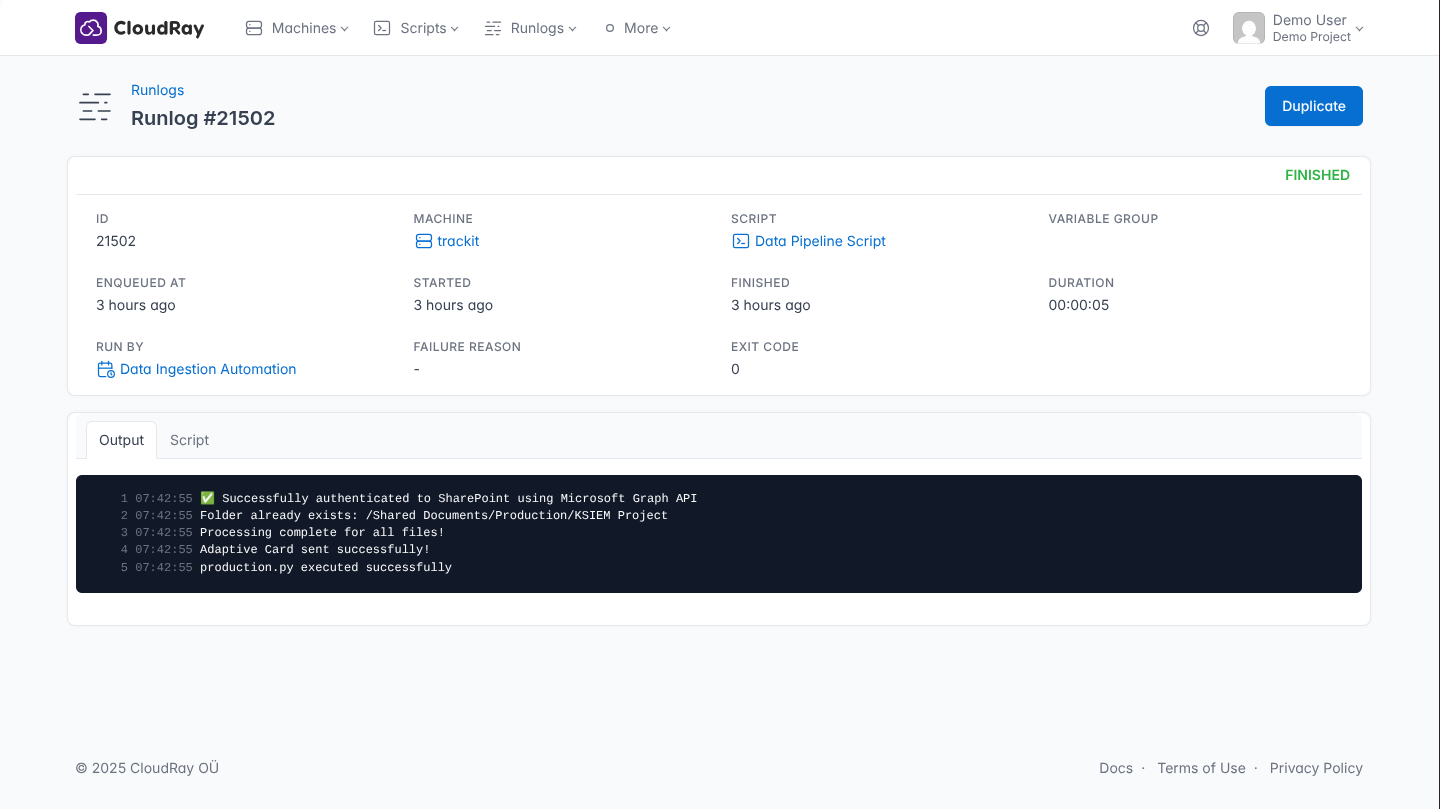The image size is (1440, 809).
Task: Switch to the Script tab
Action: pyautogui.click(x=189, y=440)
